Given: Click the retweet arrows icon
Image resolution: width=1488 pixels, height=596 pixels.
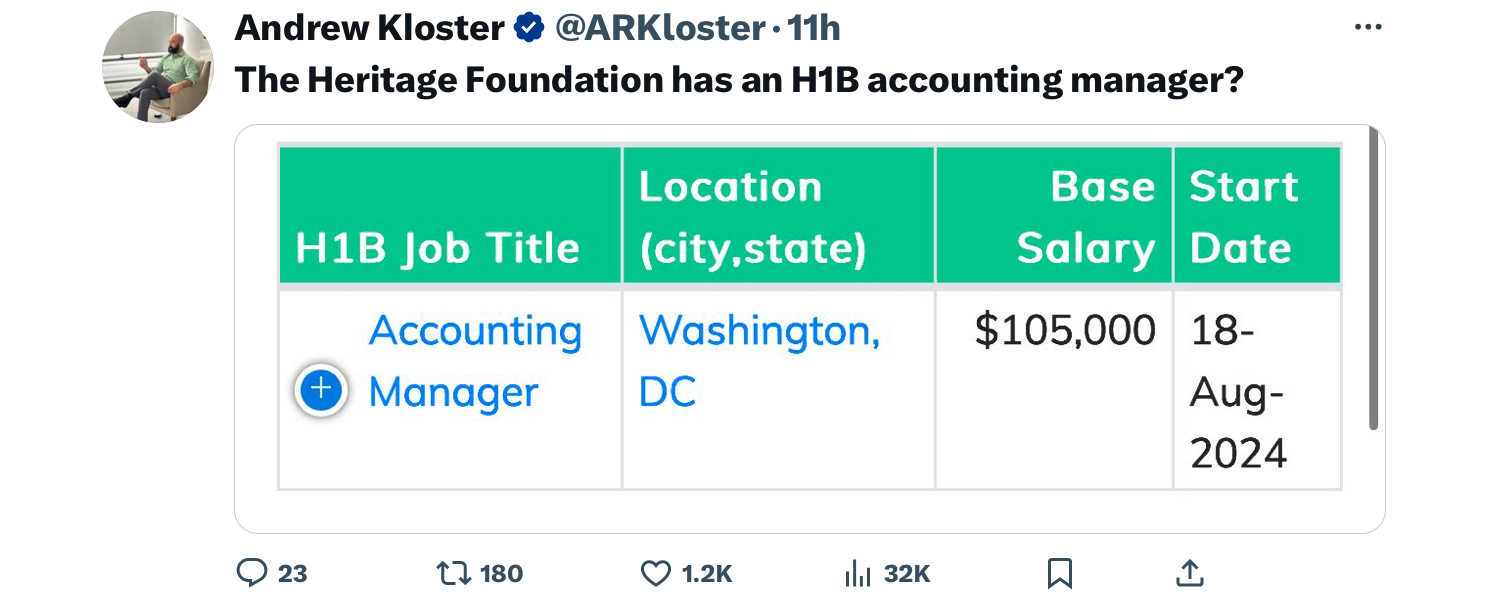Looking at the screenshot, I should coord(455,573).
